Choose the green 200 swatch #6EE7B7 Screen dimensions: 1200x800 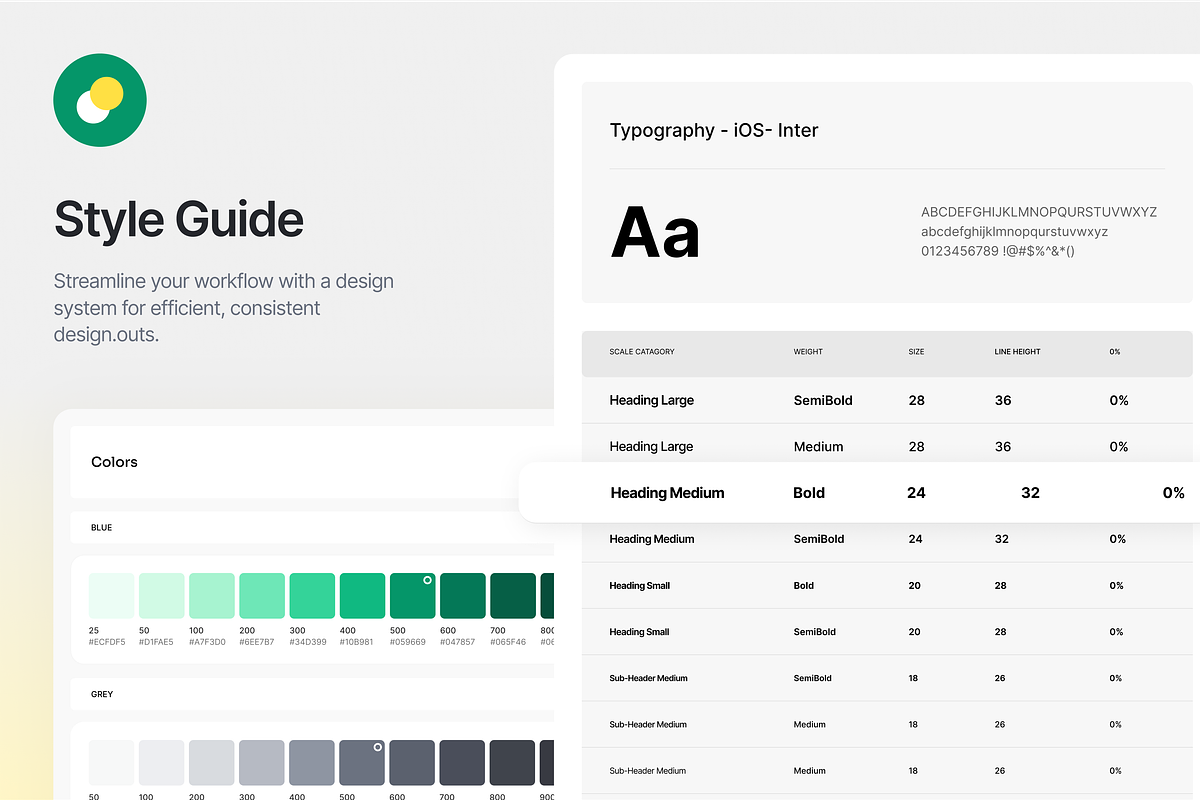[x=262, y=596]
